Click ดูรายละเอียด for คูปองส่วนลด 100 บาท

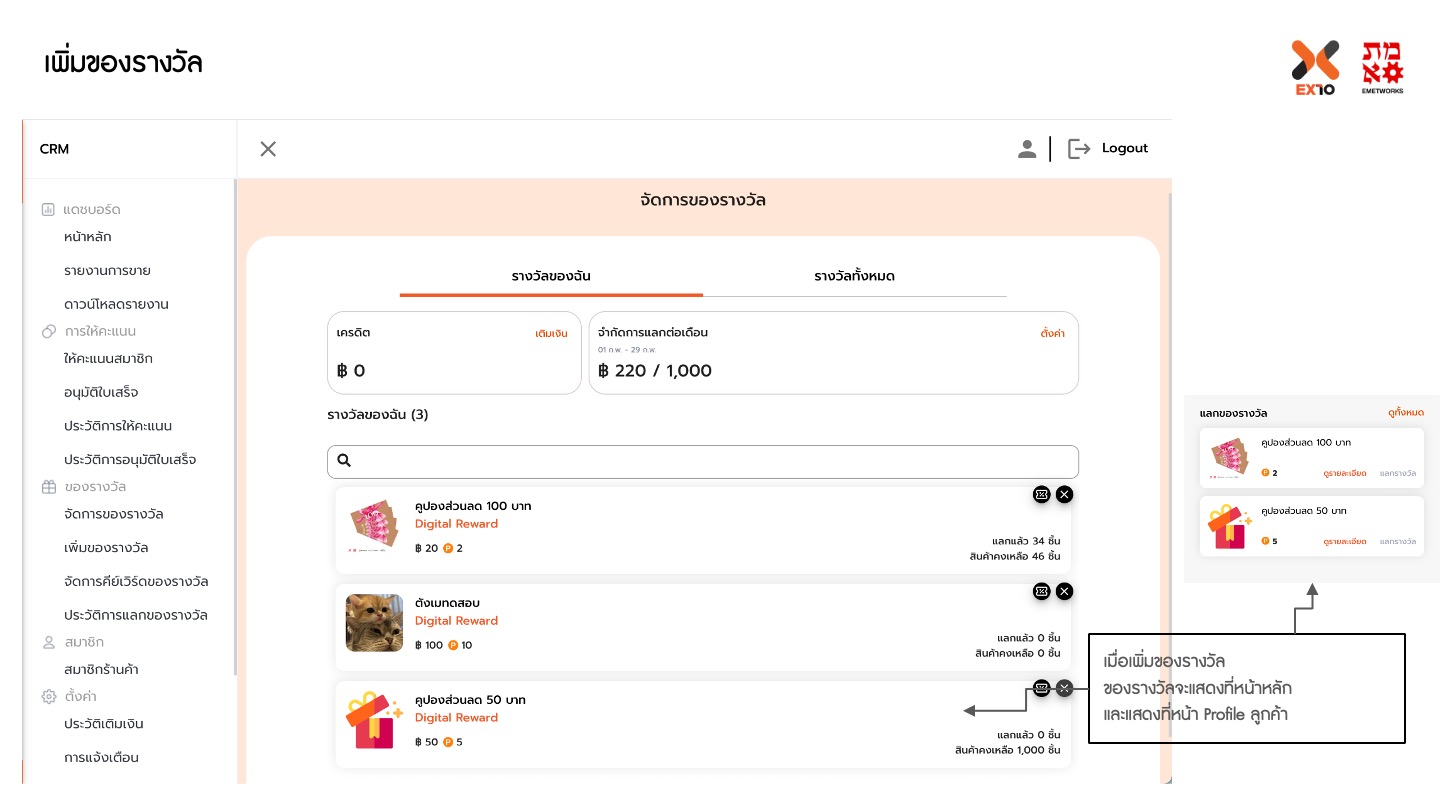[x=1344, y=473]
